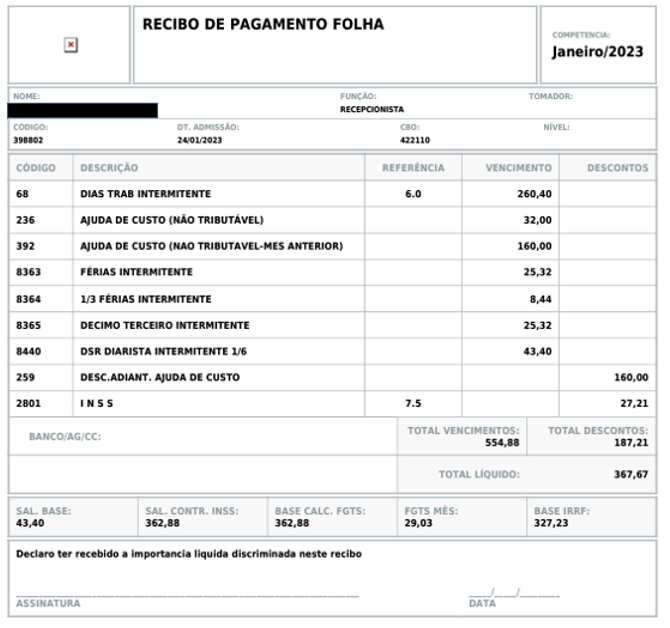Click the competência value Janeiro/2023

[597, 52]
